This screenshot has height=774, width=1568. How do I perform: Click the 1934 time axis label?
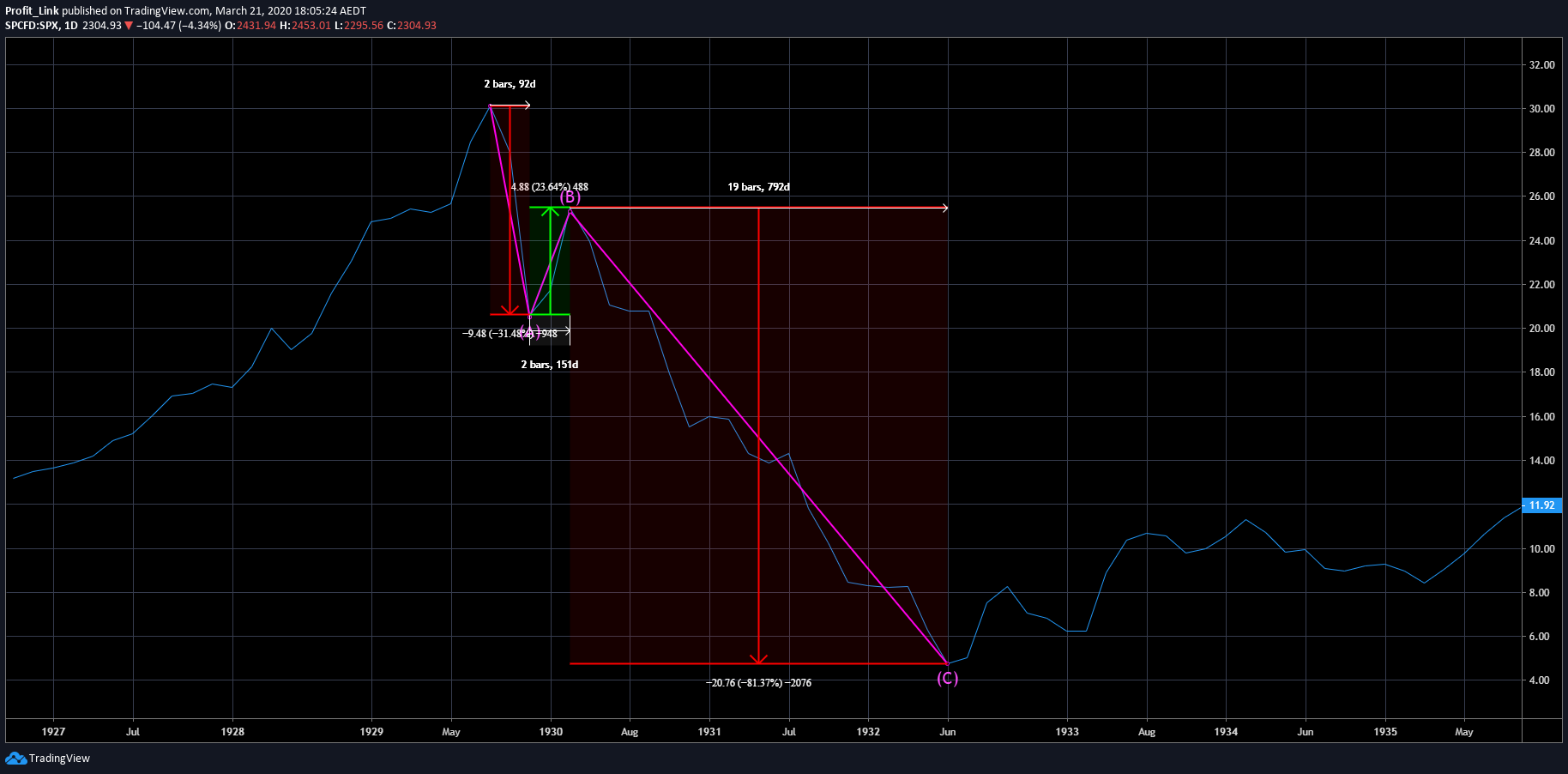coord(1226,732)
